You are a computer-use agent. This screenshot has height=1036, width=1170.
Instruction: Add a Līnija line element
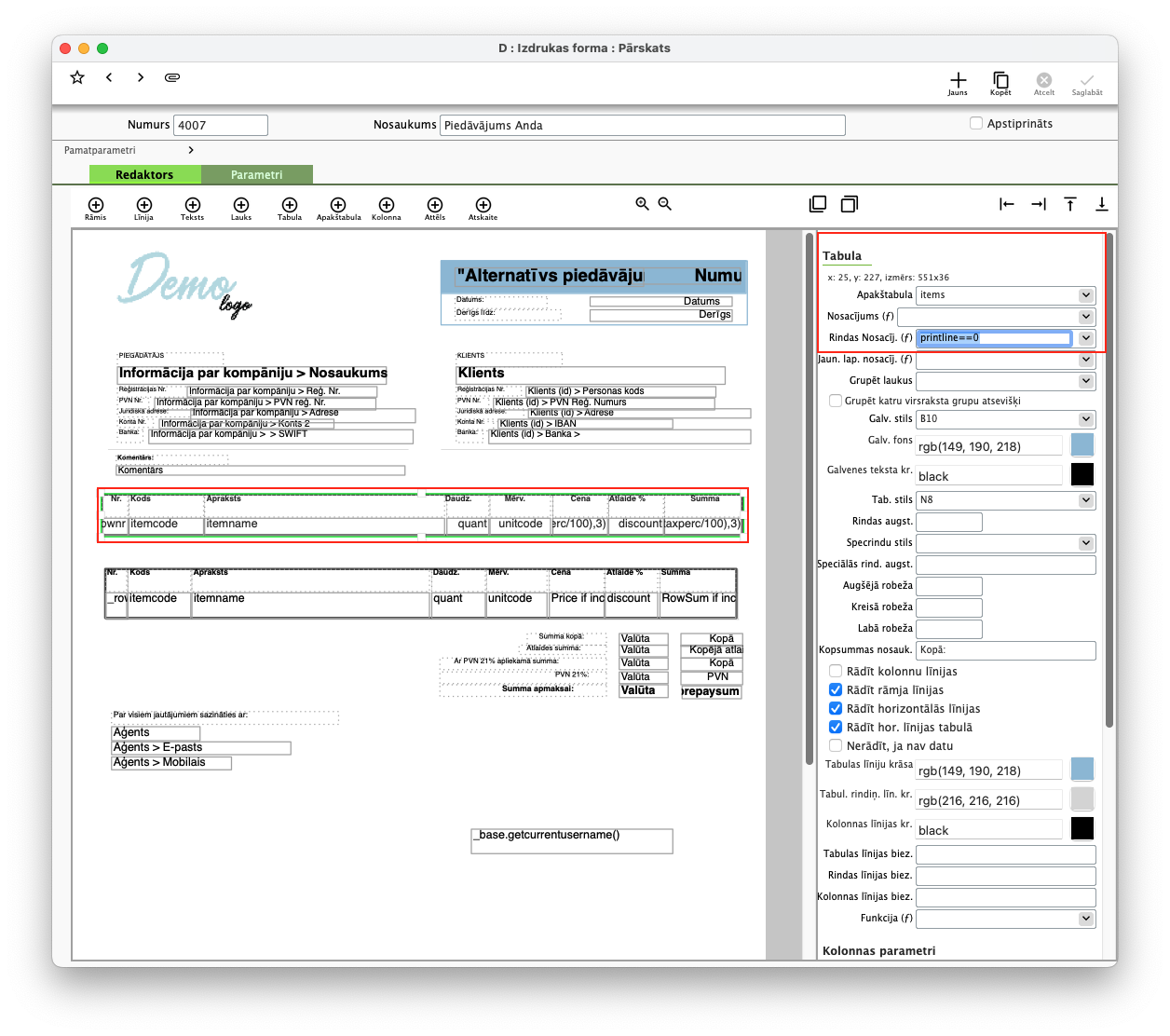coord(143,209)
